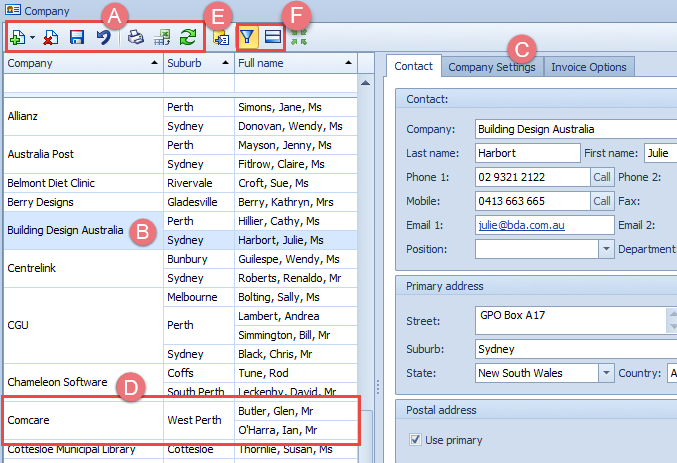Viewport: 677px width, 463px height.
Task: Select Berry, Kathryn, Mrs row
Action: click(x=296, y=202)
